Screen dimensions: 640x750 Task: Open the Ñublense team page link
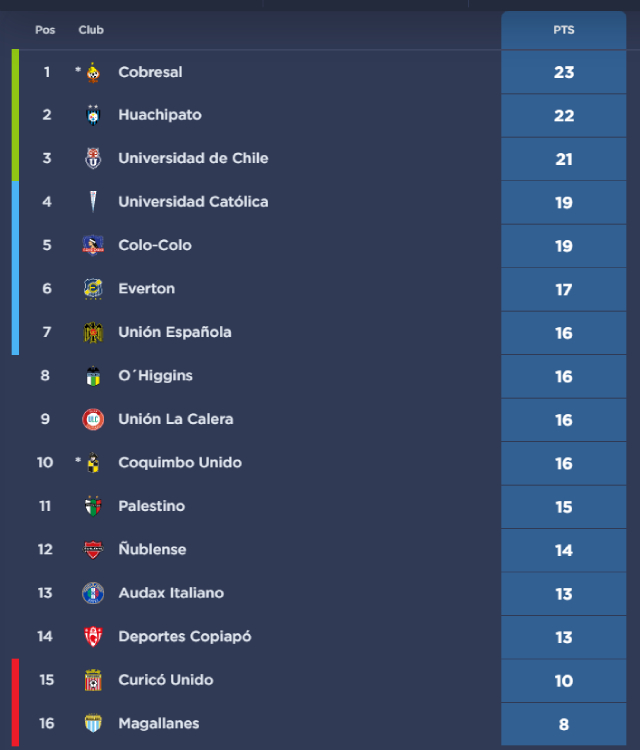pyautogui.click(x=152, y=550)
